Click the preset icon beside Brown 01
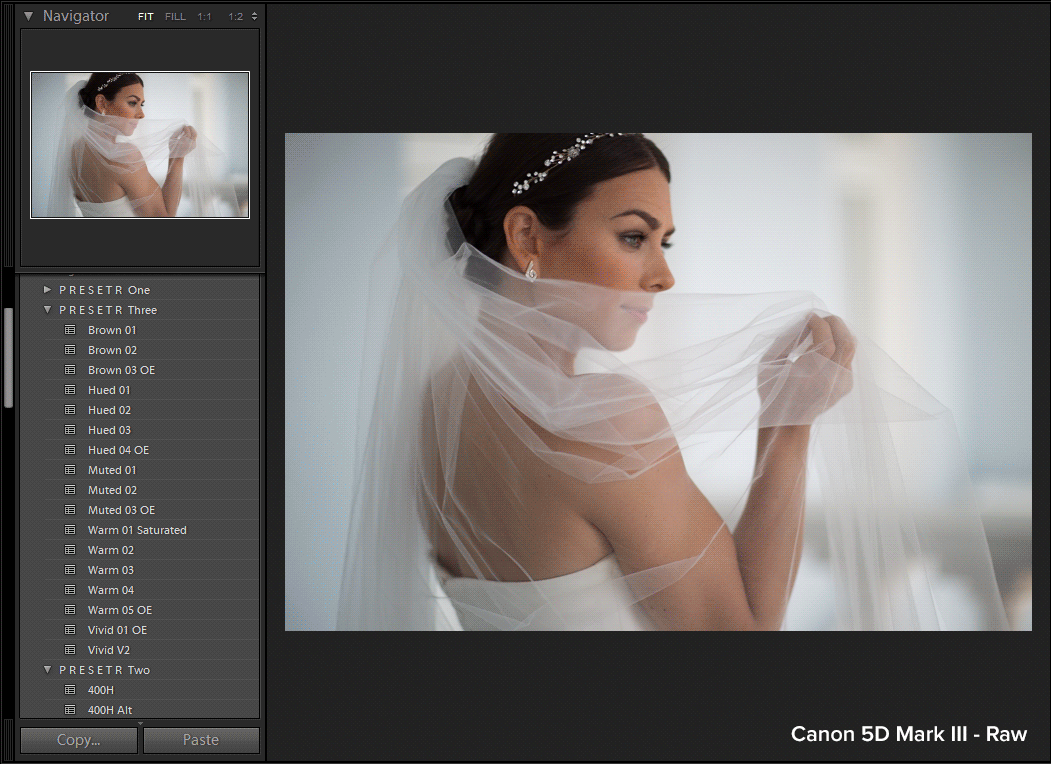The image size is (1051, 764). tap(69, 329)
